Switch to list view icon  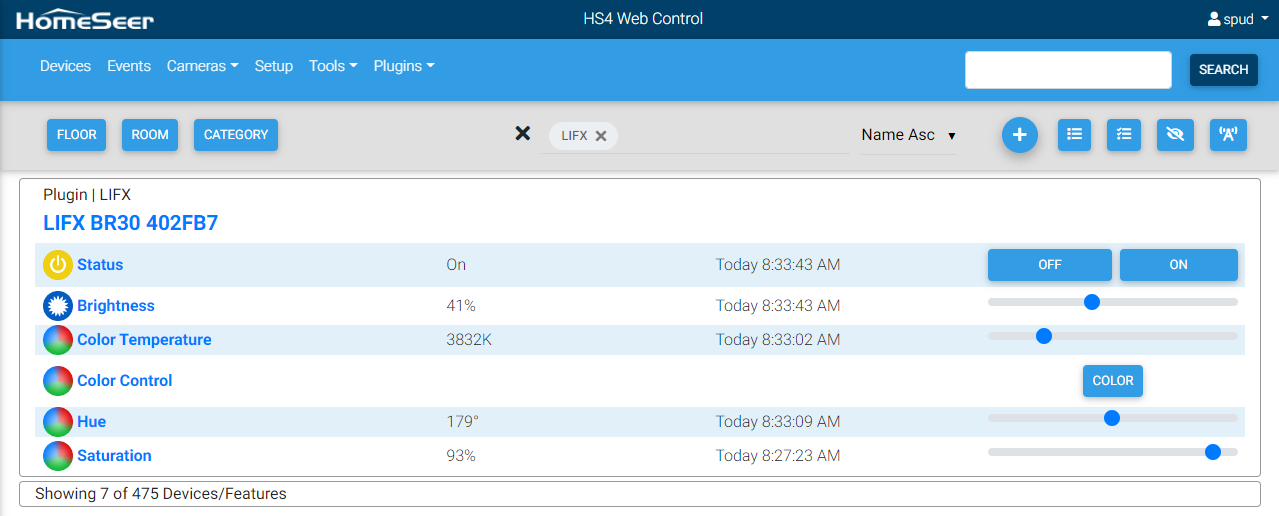[x=1074, y=135]
